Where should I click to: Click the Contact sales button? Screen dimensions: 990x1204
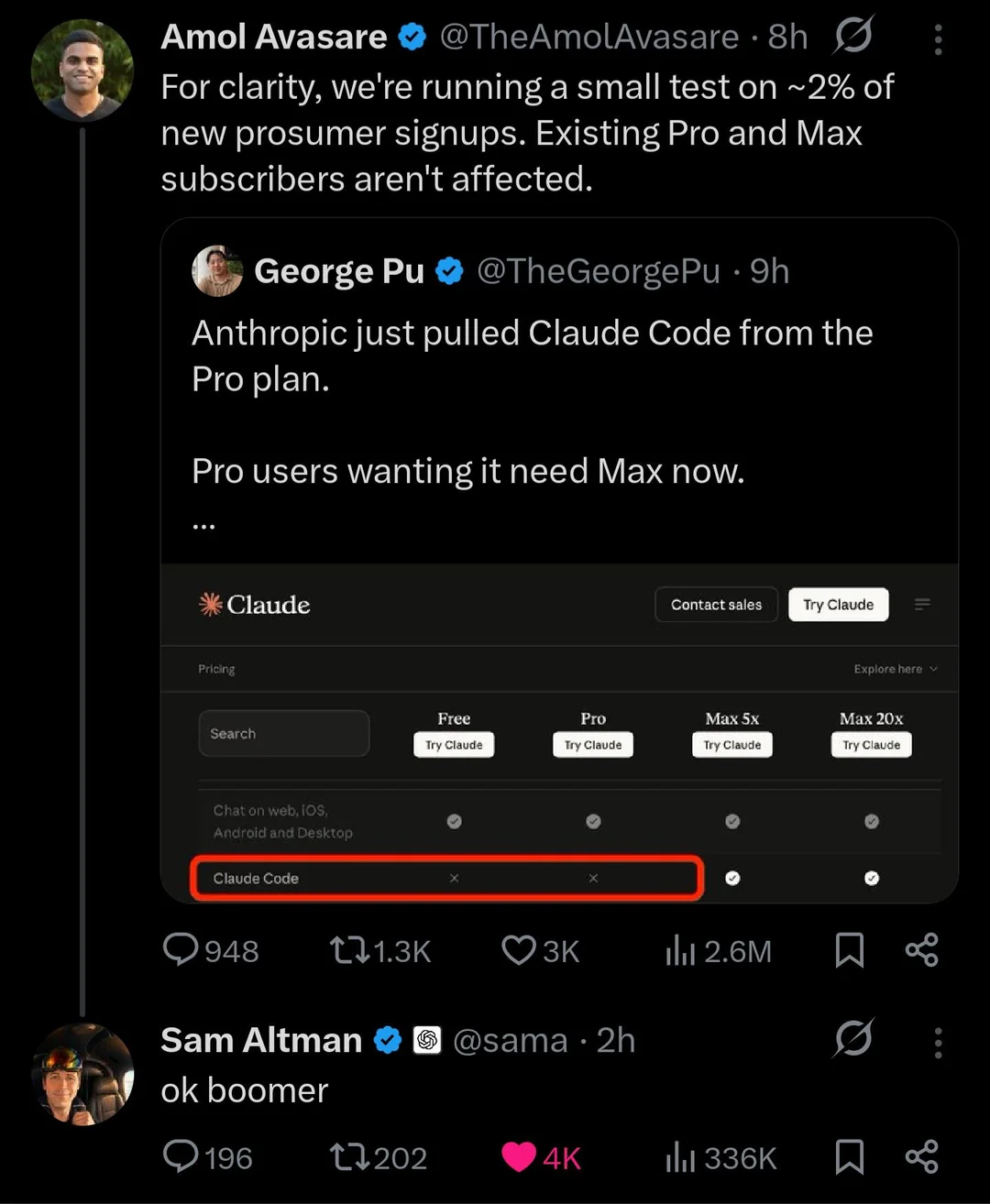[716, 605]
